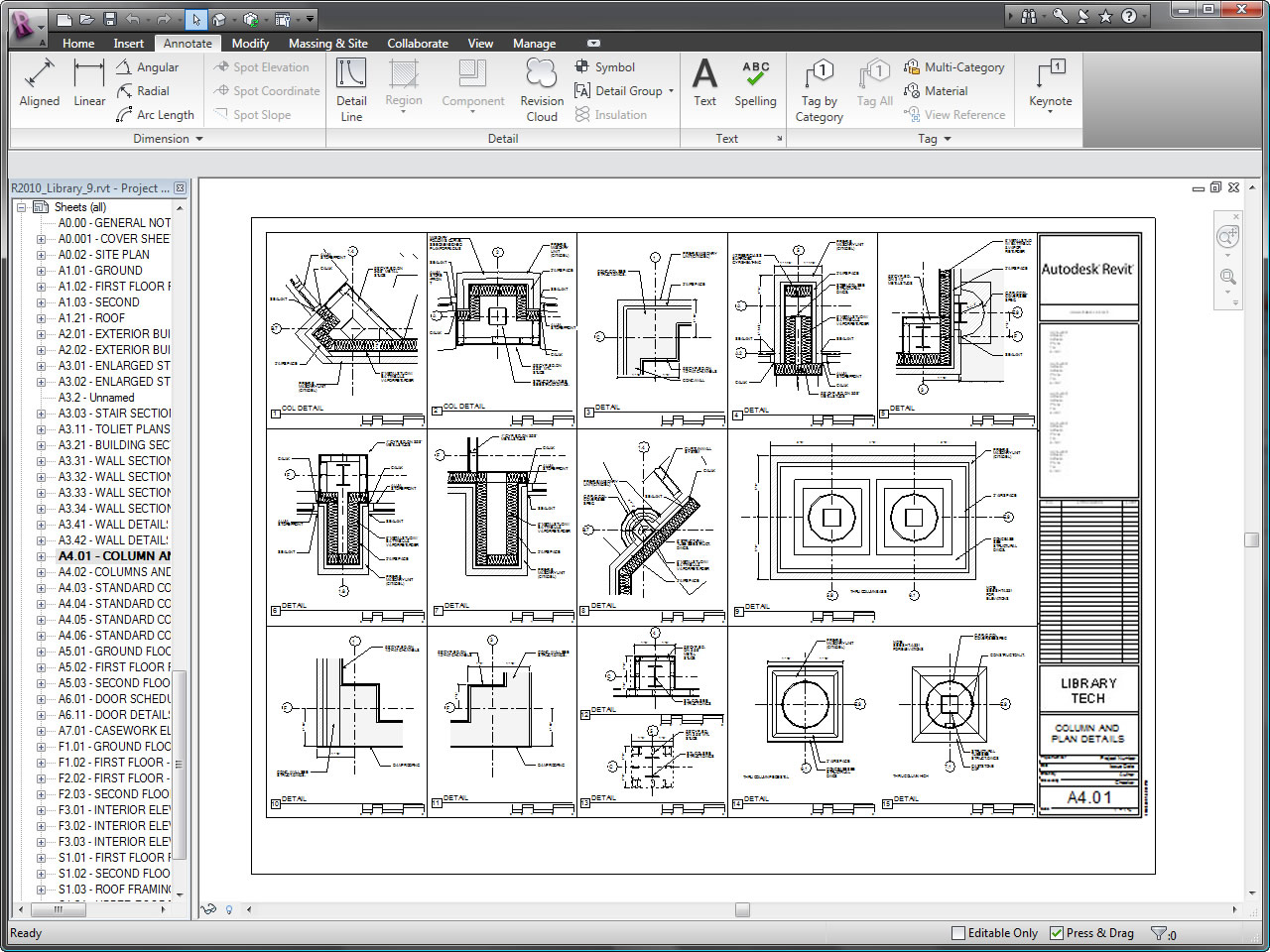Select the Linear dimension tool
The height and width of the screenshot is (952, 1270).
coord(89,82)
